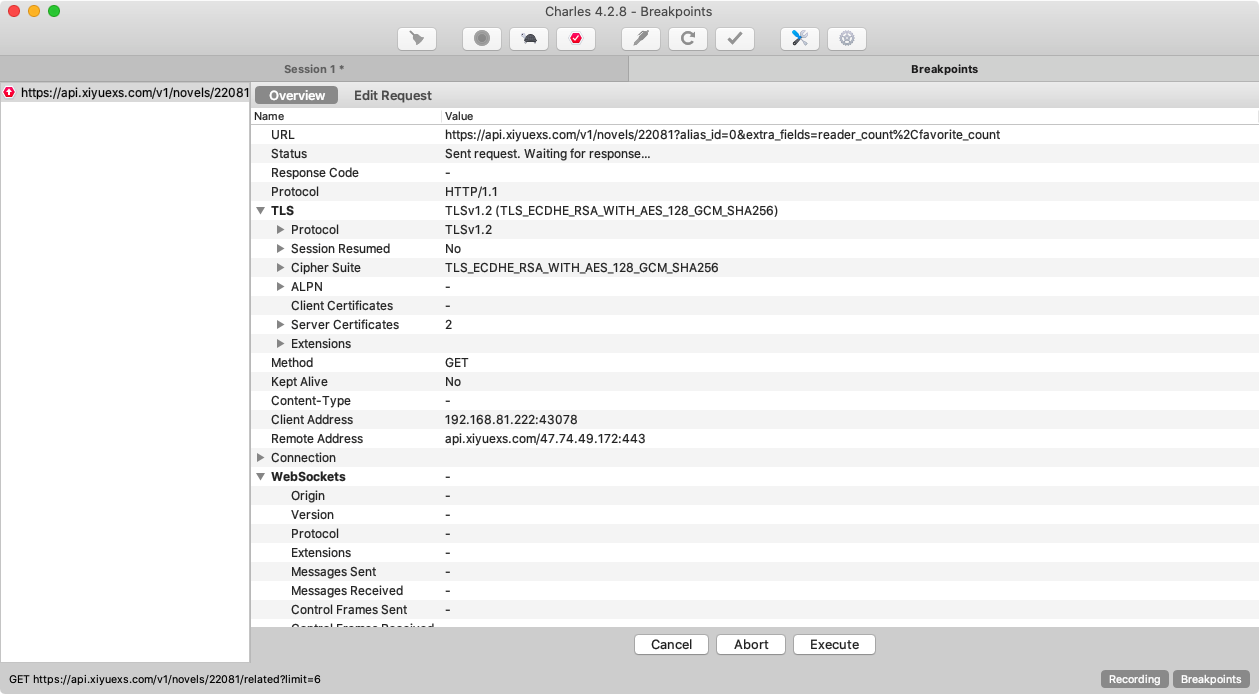Click the Value column header
1259x694 pixels.
click(x=850, y=116)
